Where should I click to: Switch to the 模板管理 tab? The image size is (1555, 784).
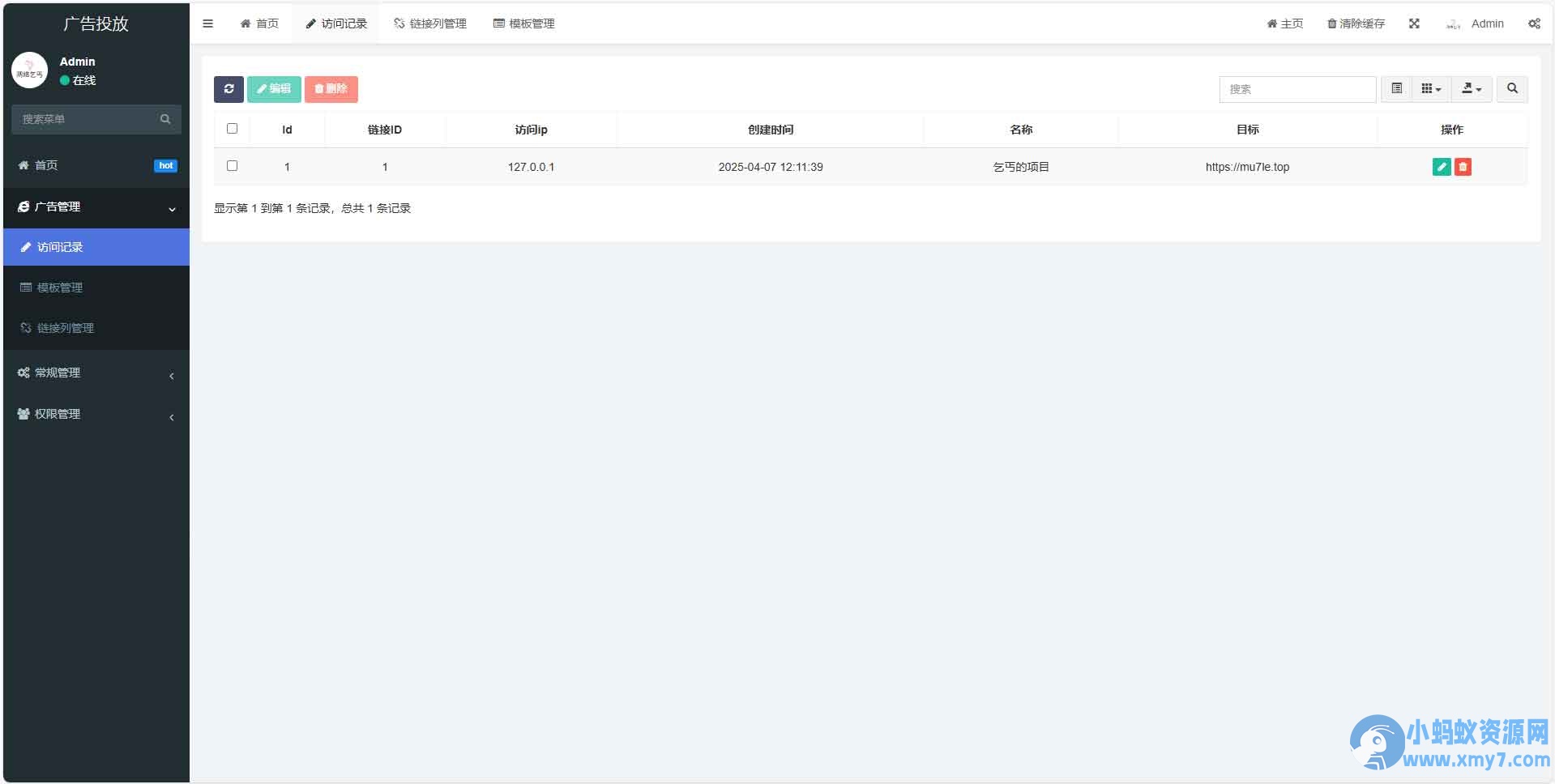(523, 23)
